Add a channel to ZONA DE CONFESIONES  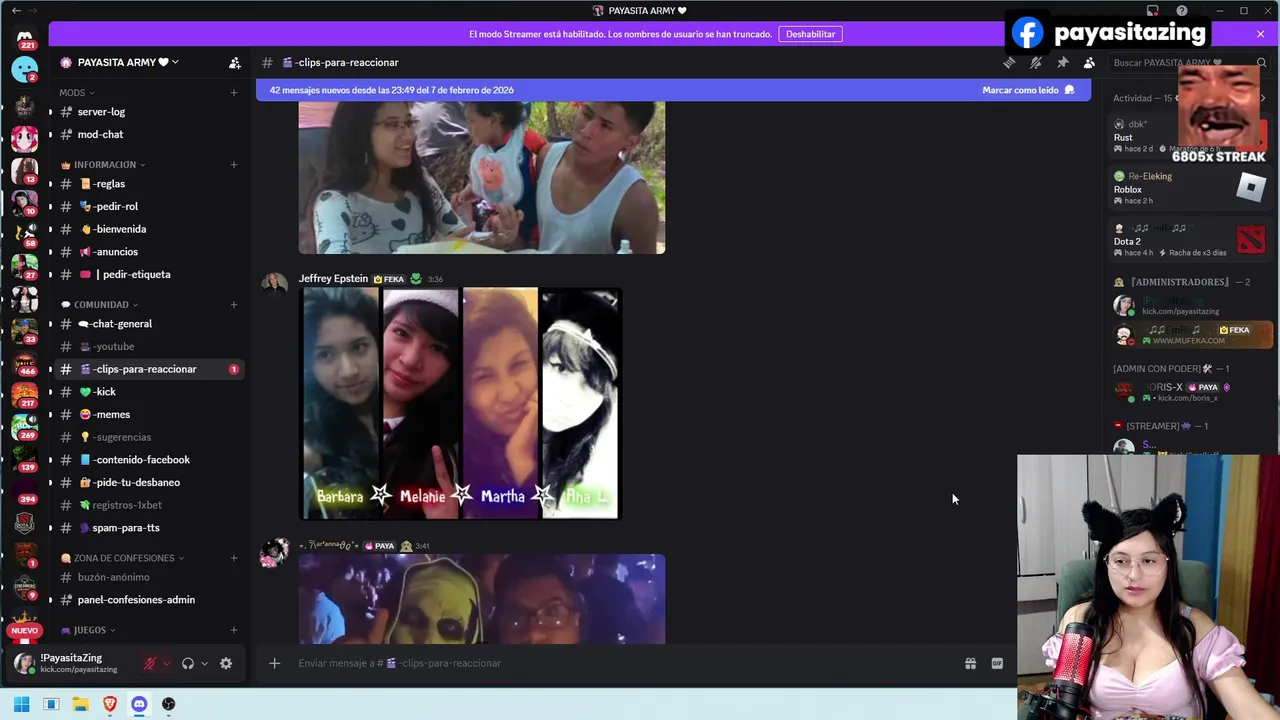tap(234, 558)
